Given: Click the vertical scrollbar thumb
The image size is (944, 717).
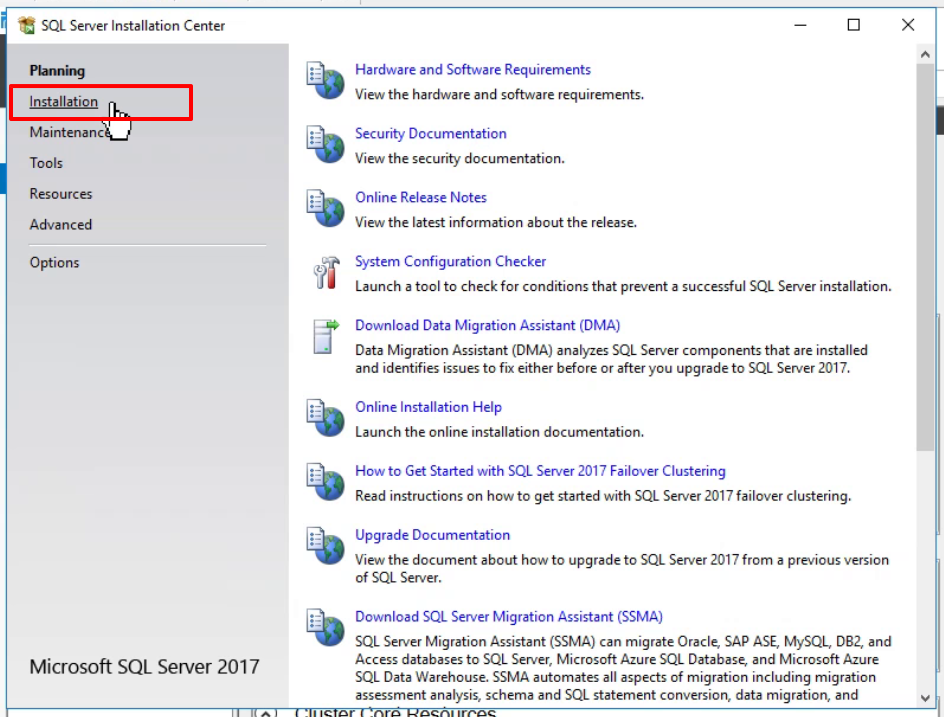Looking at the screenshot, I should [925, 257].
